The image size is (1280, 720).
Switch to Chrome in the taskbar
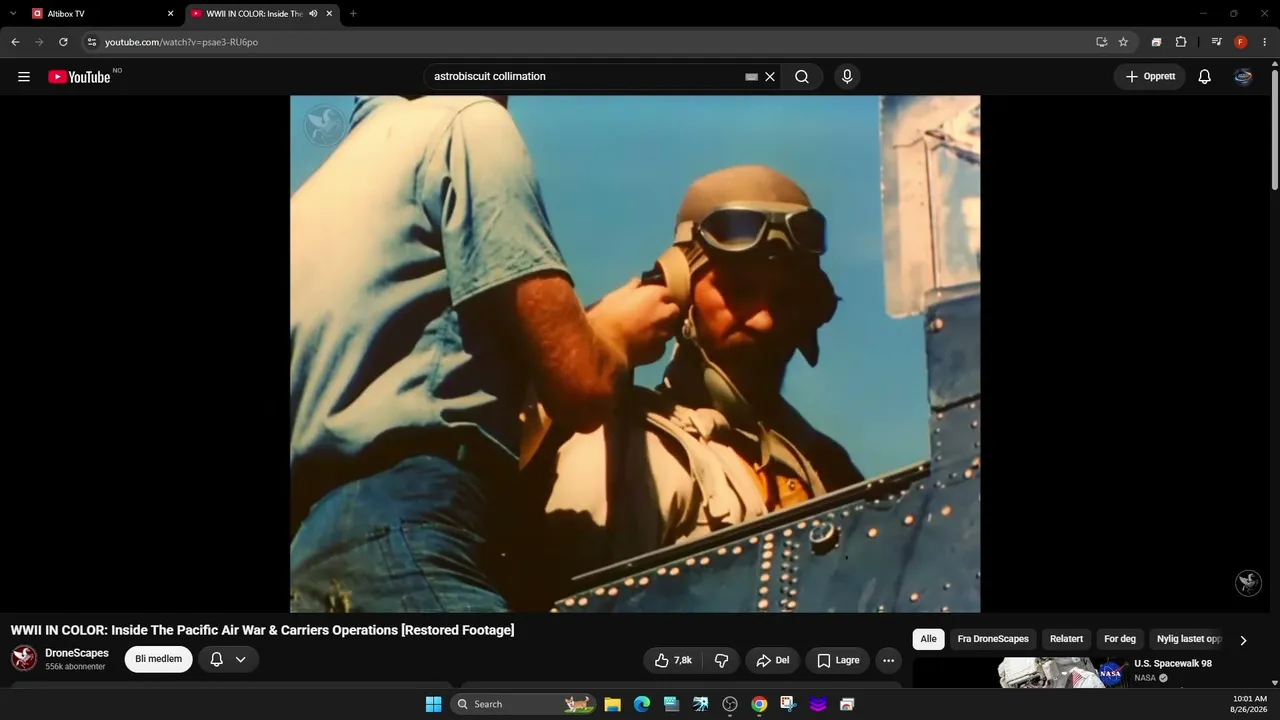[x=759, y=704]
